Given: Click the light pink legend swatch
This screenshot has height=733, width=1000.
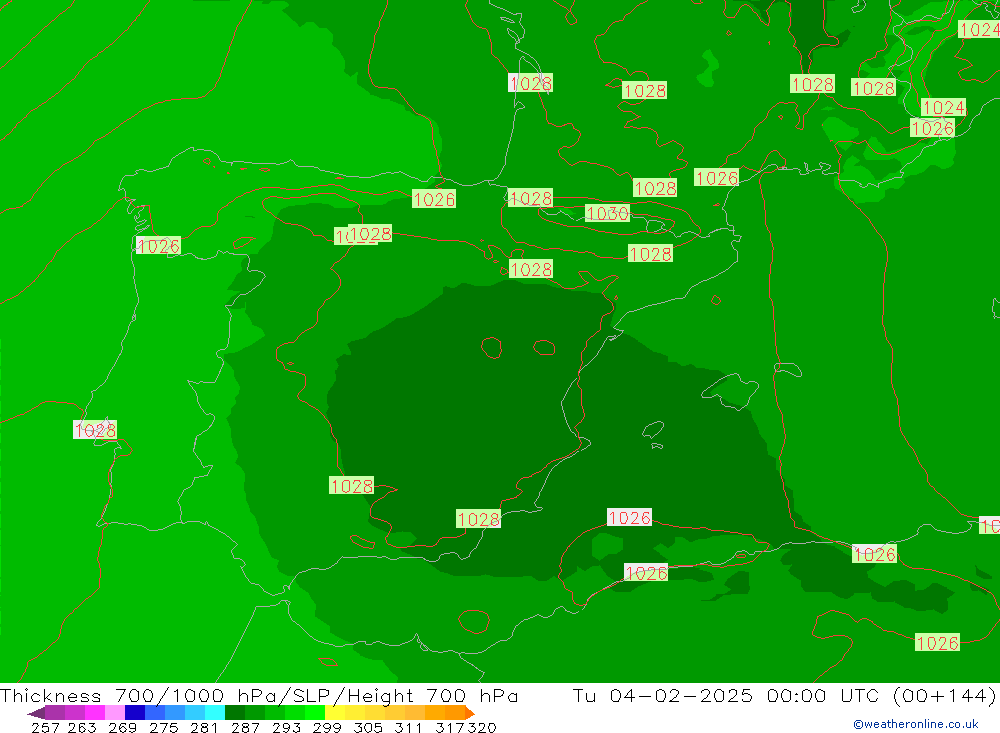Looking at the screenshot, I should tap(115, 713).
